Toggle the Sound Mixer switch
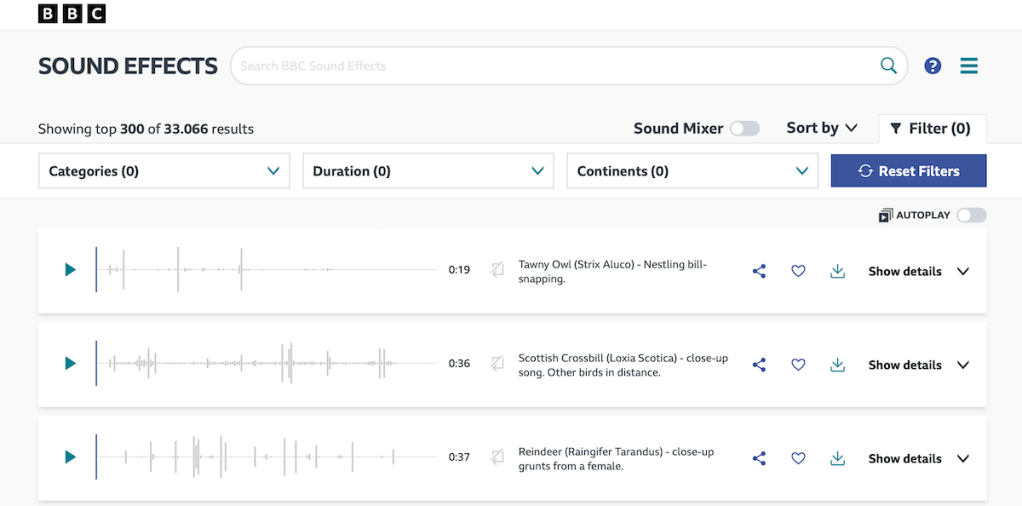This screenshot has width=1022, height=506. pos(744,128)
